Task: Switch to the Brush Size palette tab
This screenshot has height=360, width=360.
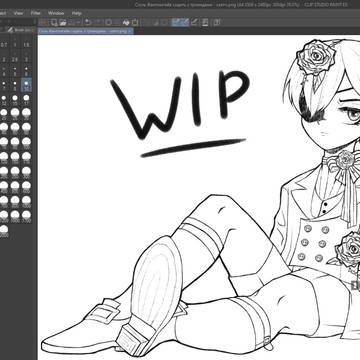Action: (20, 30)
